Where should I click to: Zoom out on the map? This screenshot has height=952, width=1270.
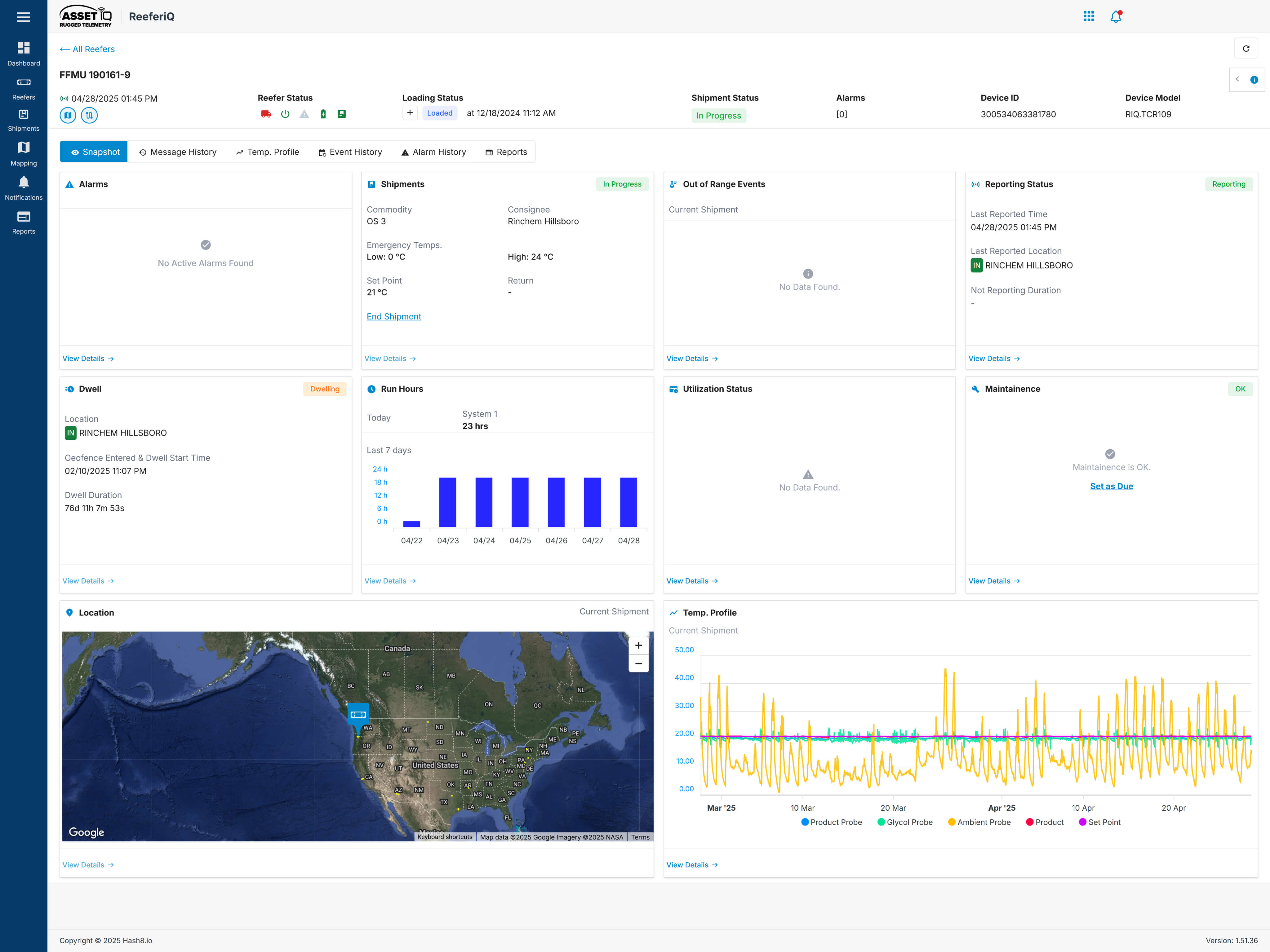(638, 664)
